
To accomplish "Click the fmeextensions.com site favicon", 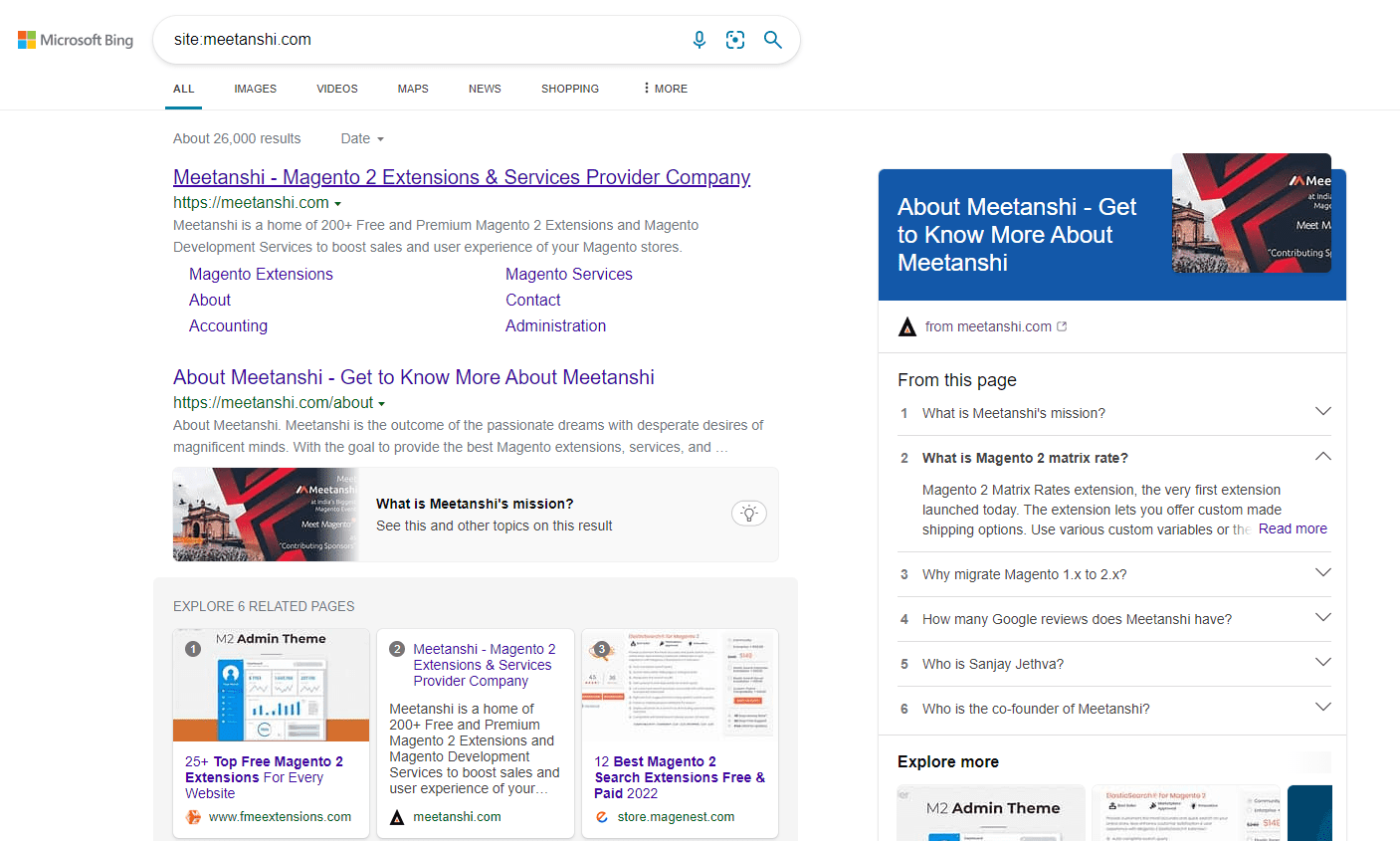I will click(195, 816).
